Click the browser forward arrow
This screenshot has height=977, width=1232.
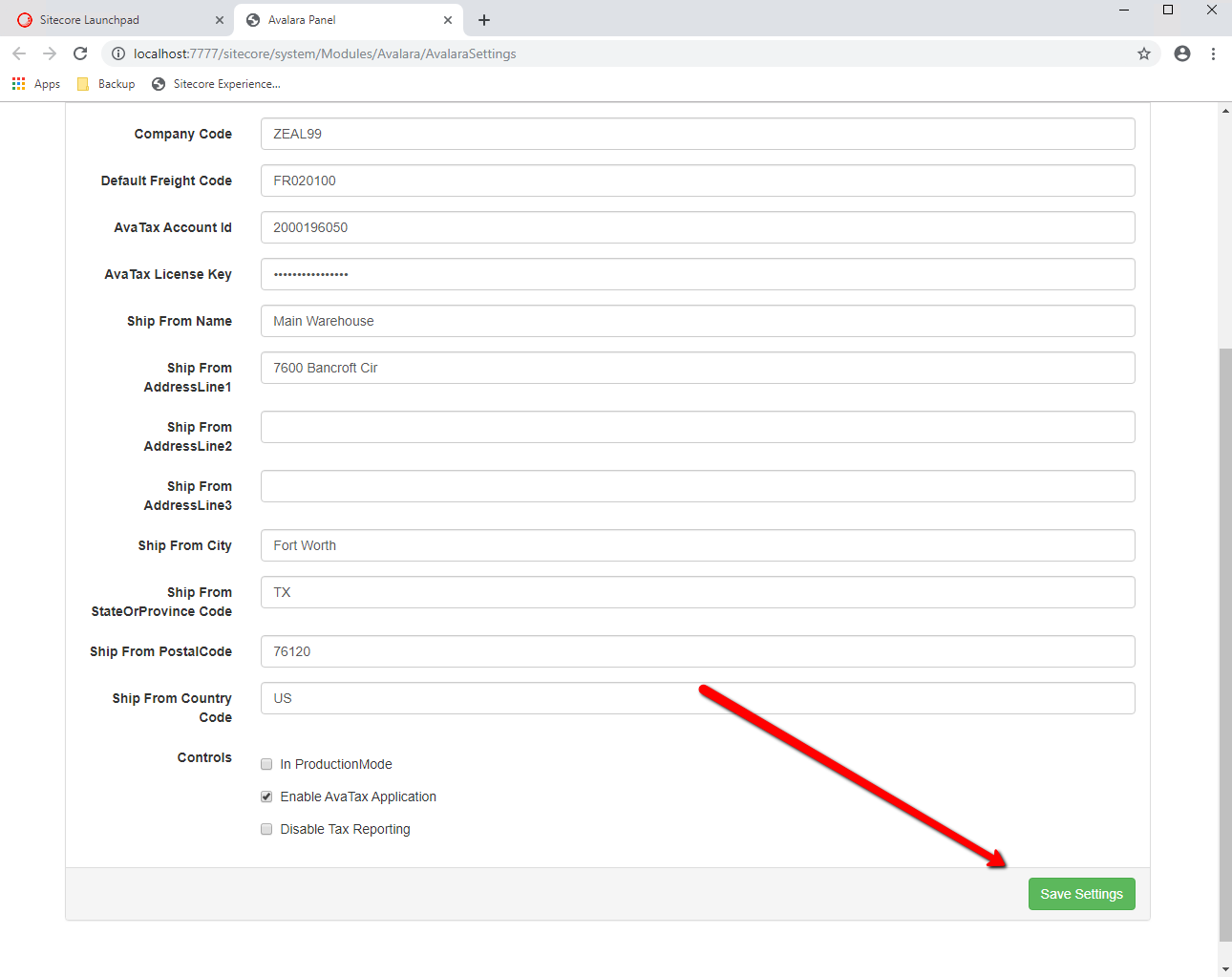coord(50,53)
